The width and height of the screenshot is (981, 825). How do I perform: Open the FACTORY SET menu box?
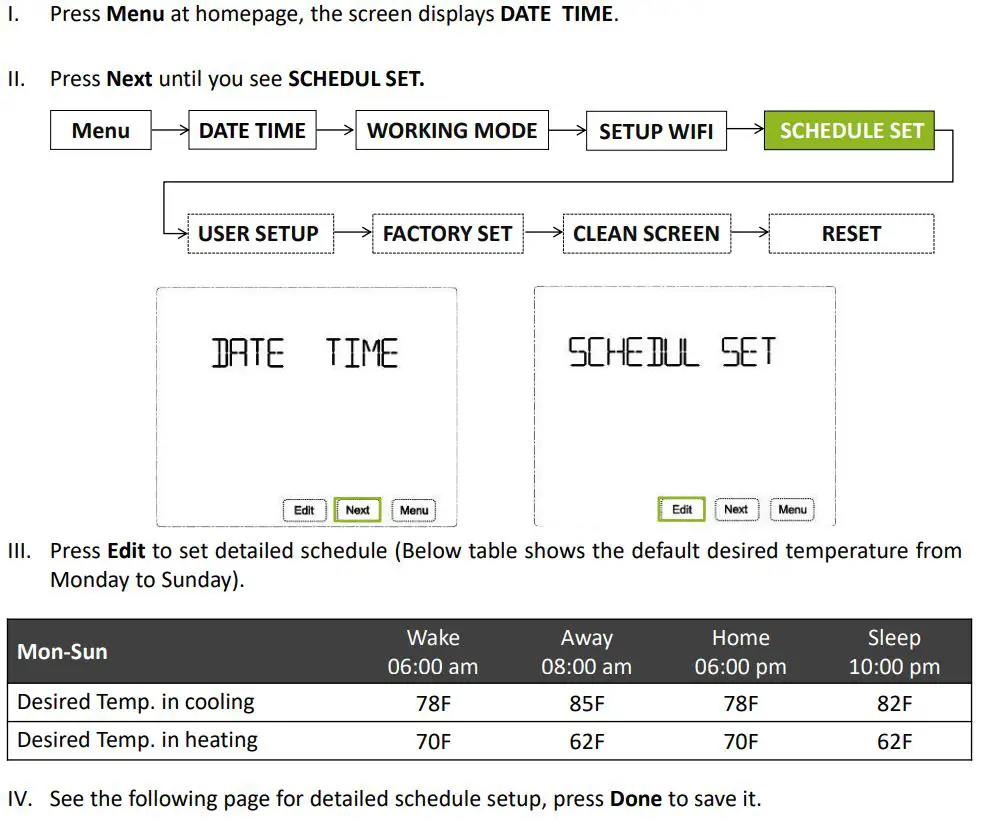[448, 233]
